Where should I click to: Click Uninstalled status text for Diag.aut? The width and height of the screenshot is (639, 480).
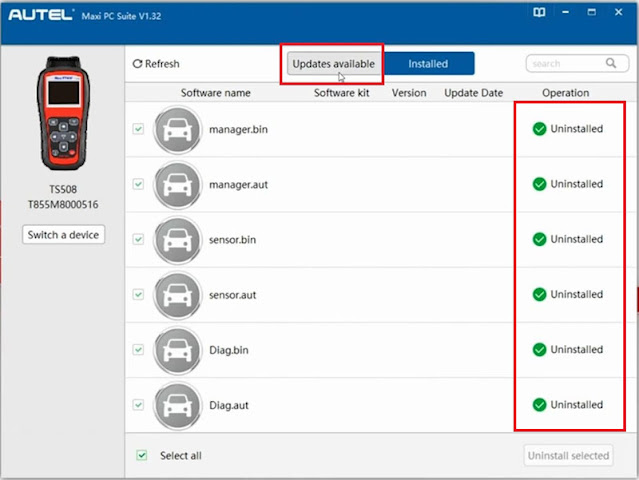coord(577,405)
